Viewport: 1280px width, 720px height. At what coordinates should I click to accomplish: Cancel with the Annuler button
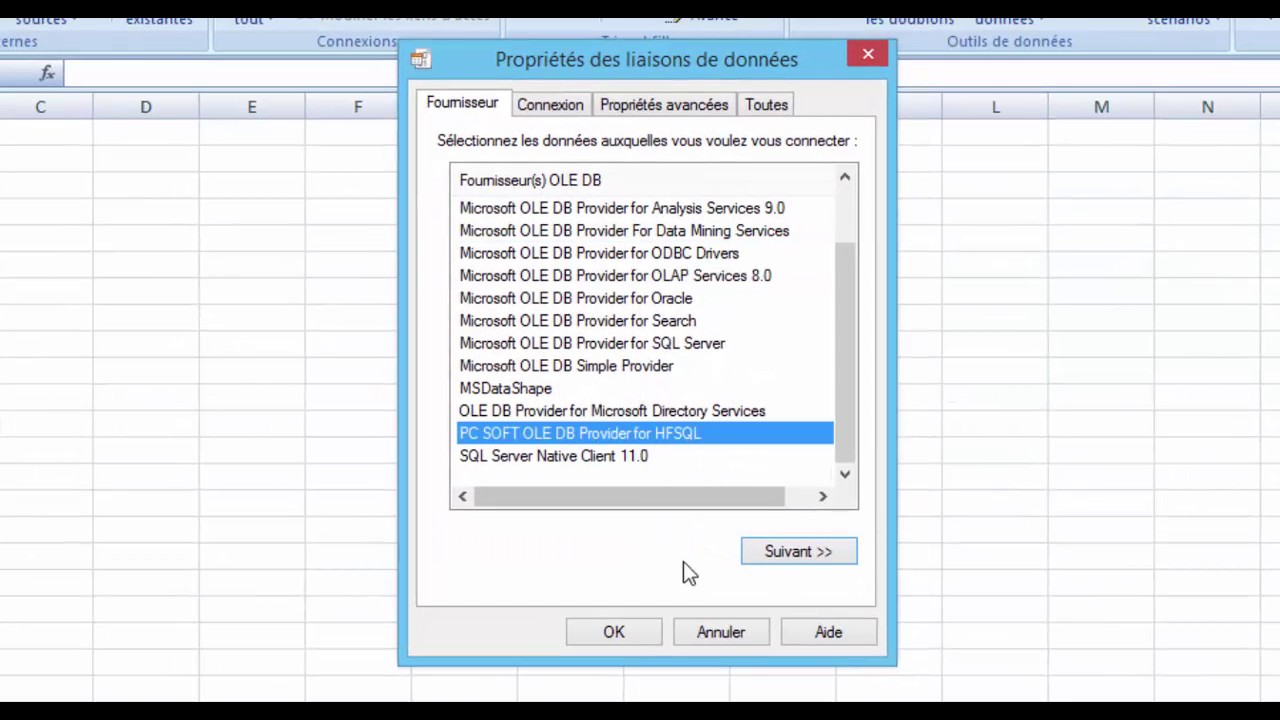pos(721,632)
